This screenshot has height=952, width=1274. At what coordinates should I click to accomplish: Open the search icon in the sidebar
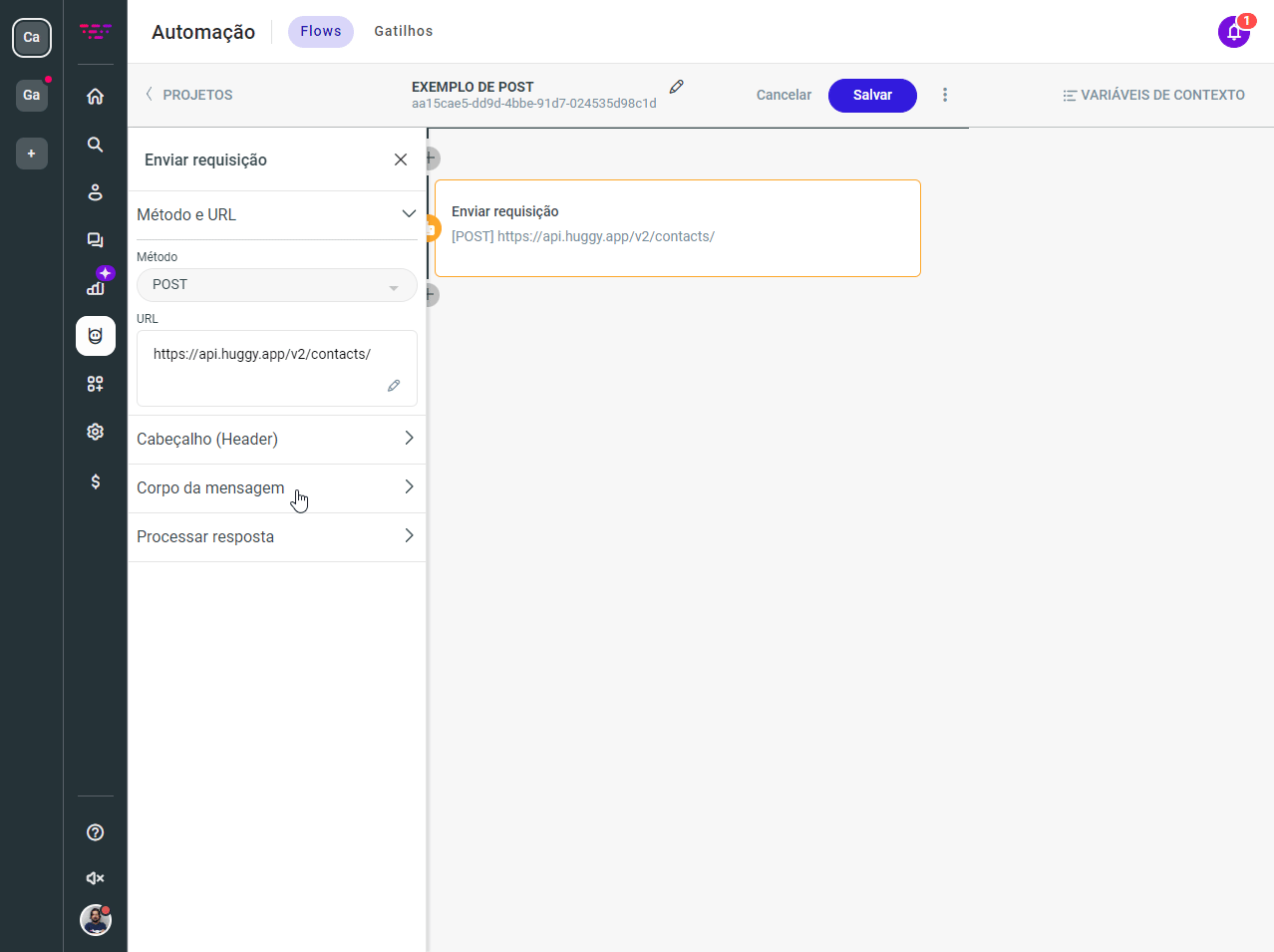pos(95,145)
